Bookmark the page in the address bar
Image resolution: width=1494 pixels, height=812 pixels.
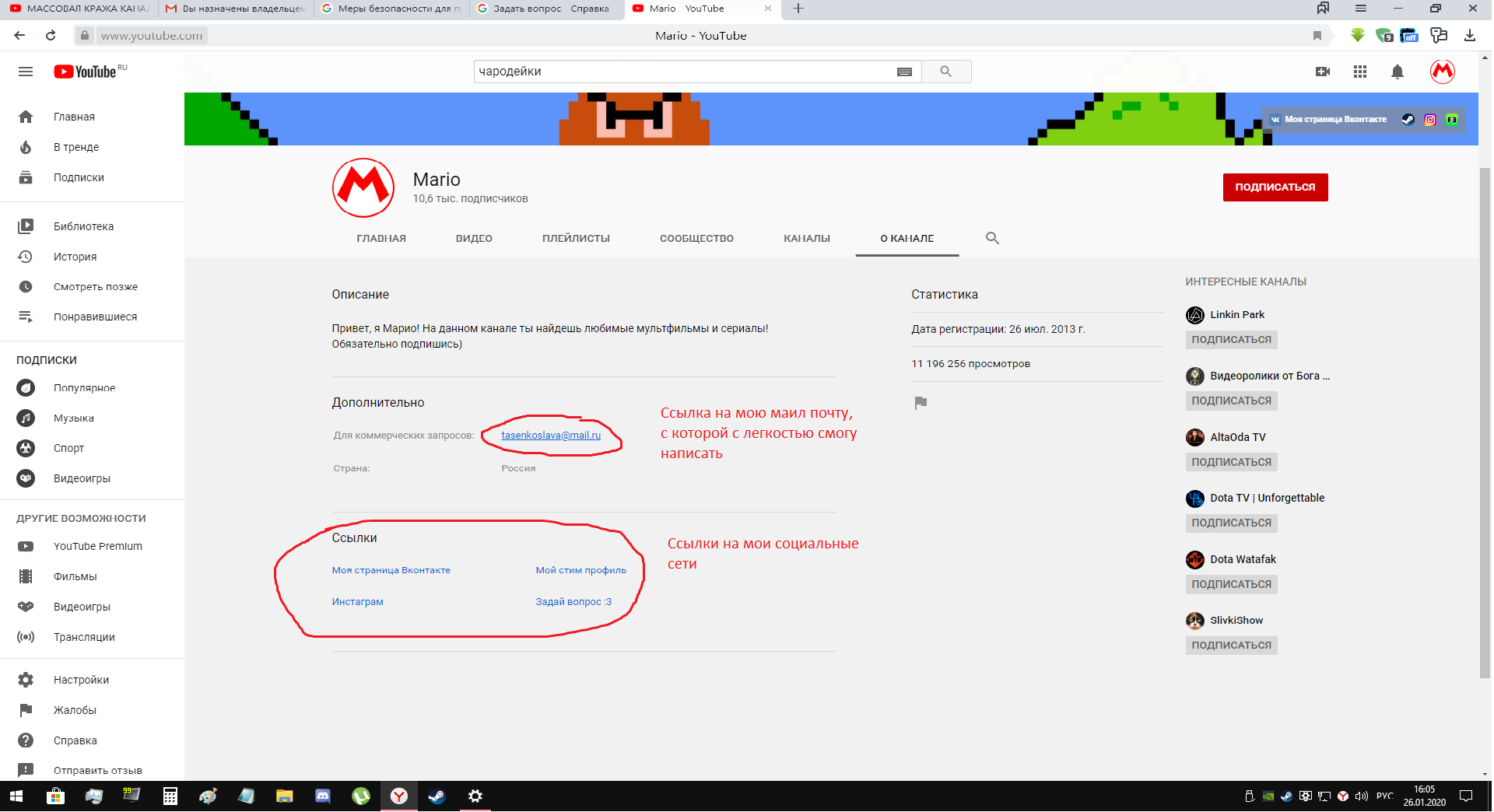tap(1317, 35)
